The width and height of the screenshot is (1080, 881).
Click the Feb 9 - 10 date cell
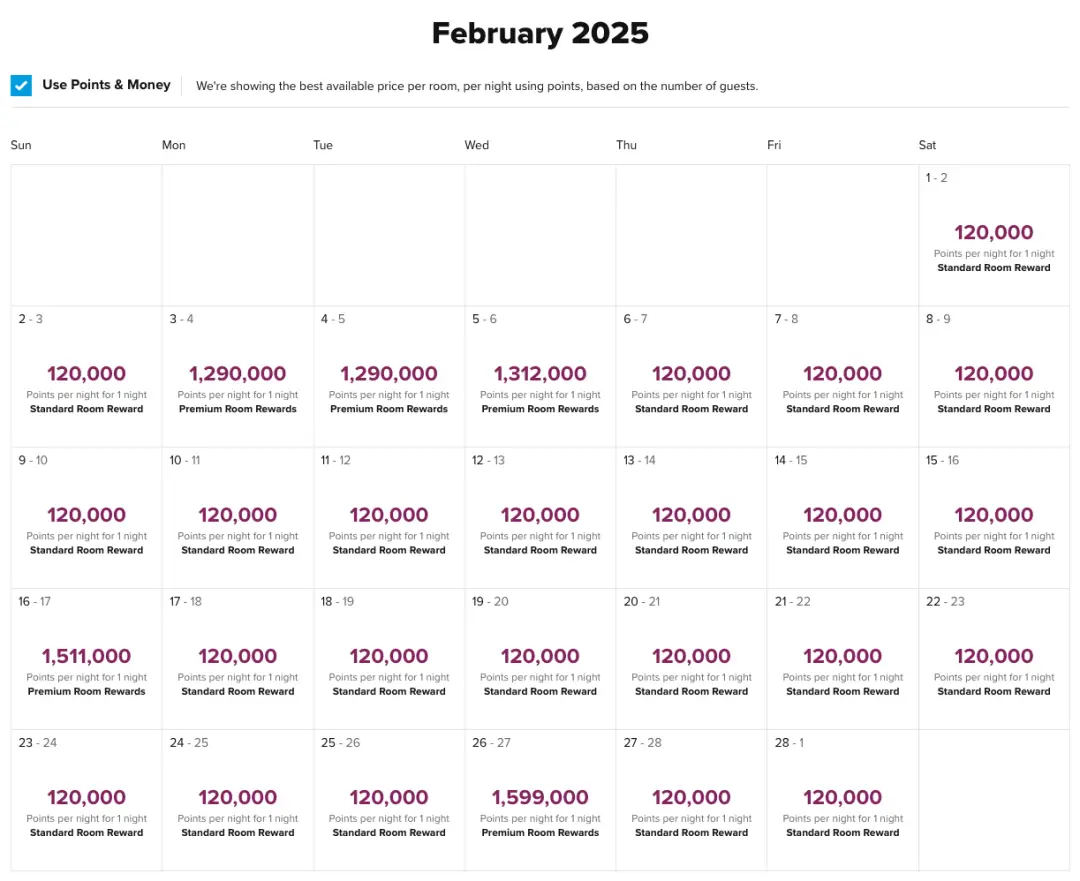pos(87,519)
